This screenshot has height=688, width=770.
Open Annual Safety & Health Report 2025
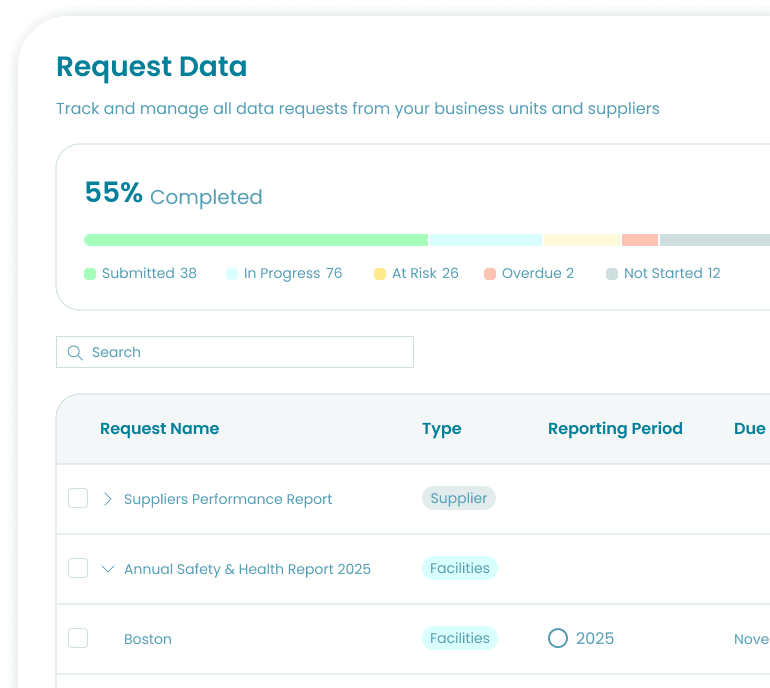(x=247, y=569)
